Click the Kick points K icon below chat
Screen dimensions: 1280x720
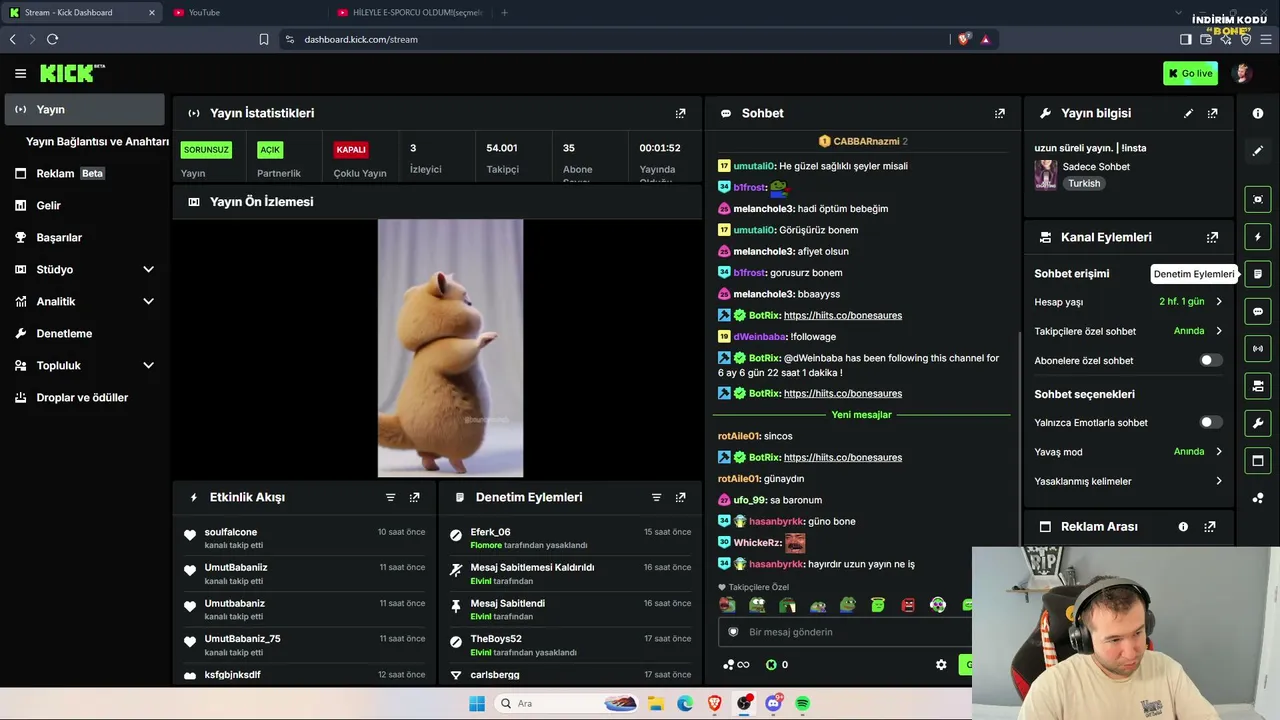[x=771, y=665]
